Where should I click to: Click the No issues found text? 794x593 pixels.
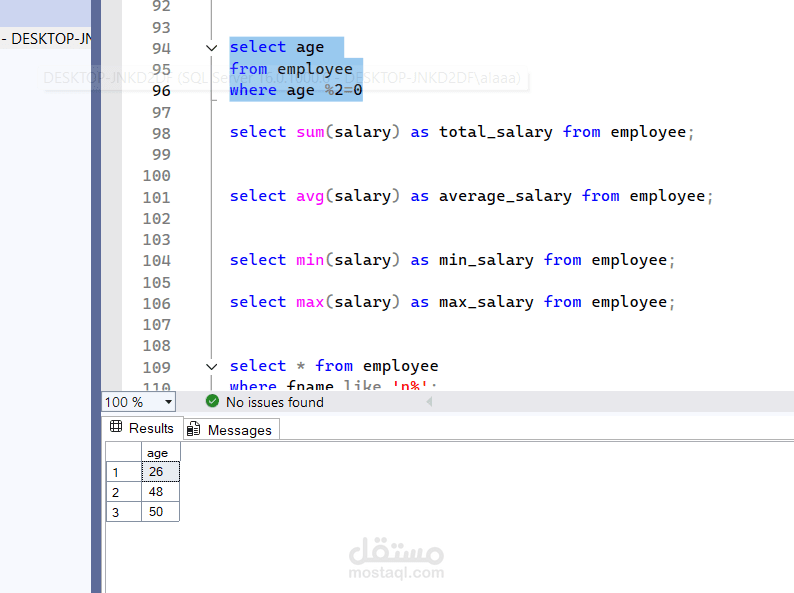coord(275,402)
